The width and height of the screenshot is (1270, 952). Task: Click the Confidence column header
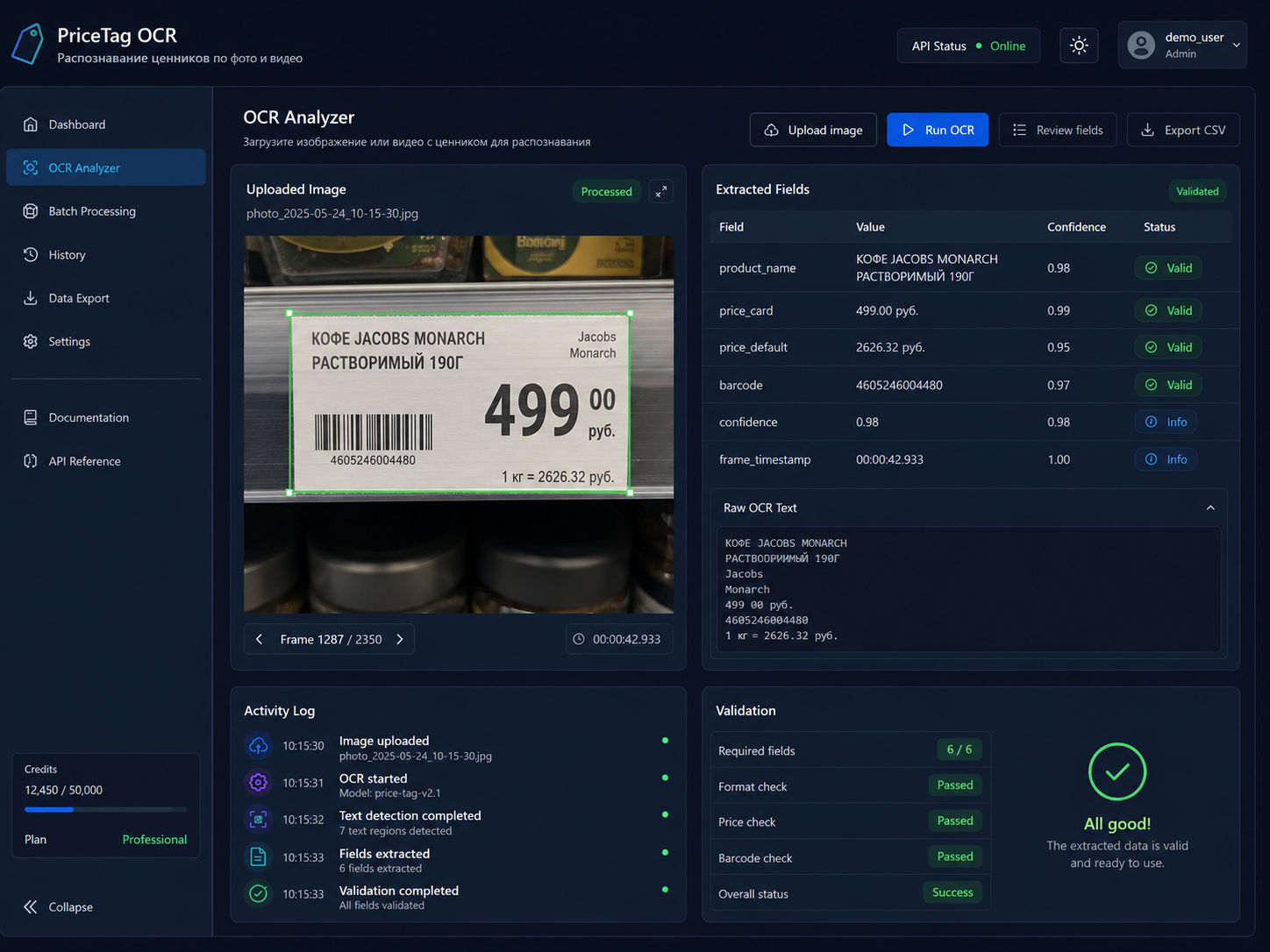1076,227
